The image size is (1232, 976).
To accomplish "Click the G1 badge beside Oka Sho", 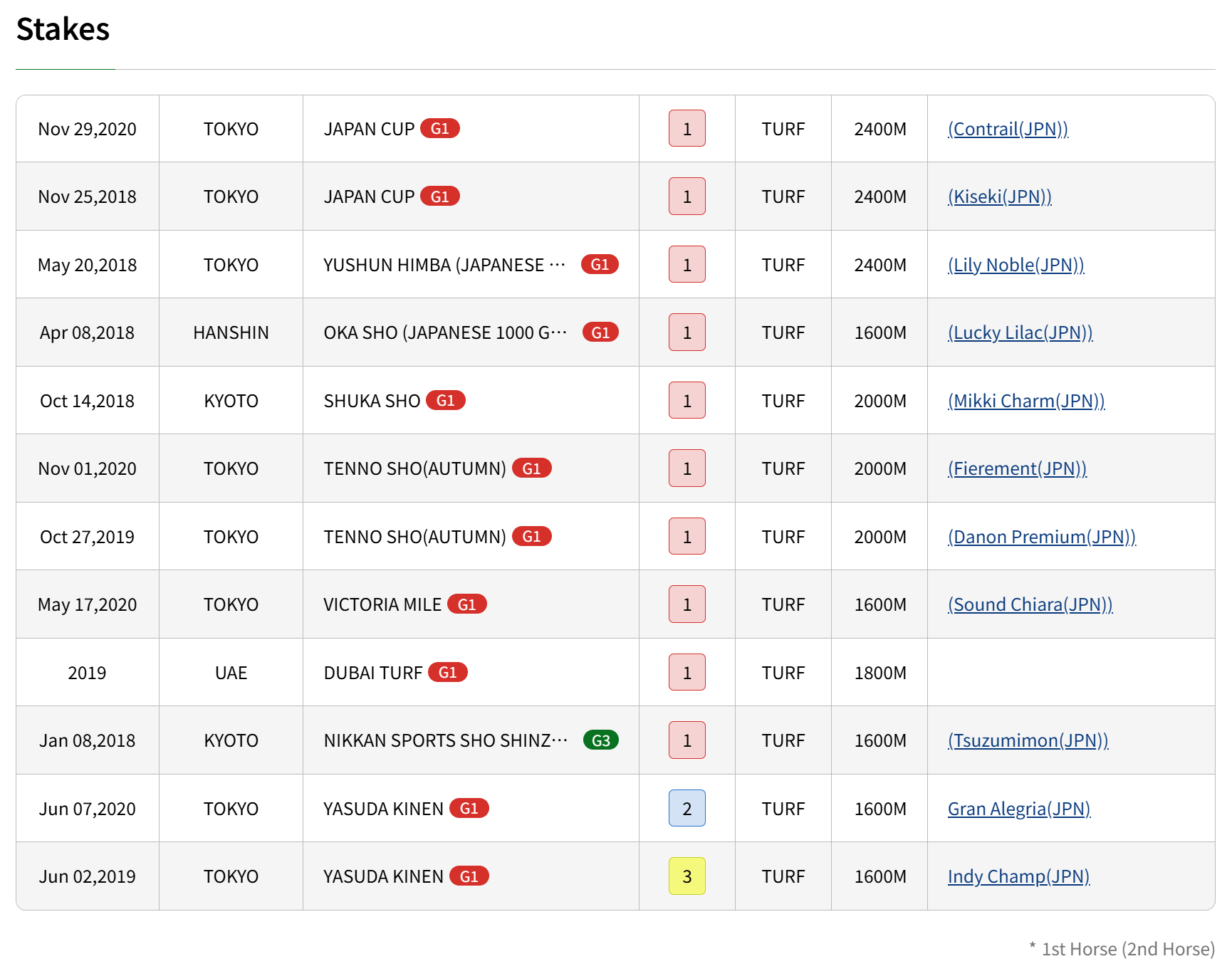I will [x=600, y=332].
